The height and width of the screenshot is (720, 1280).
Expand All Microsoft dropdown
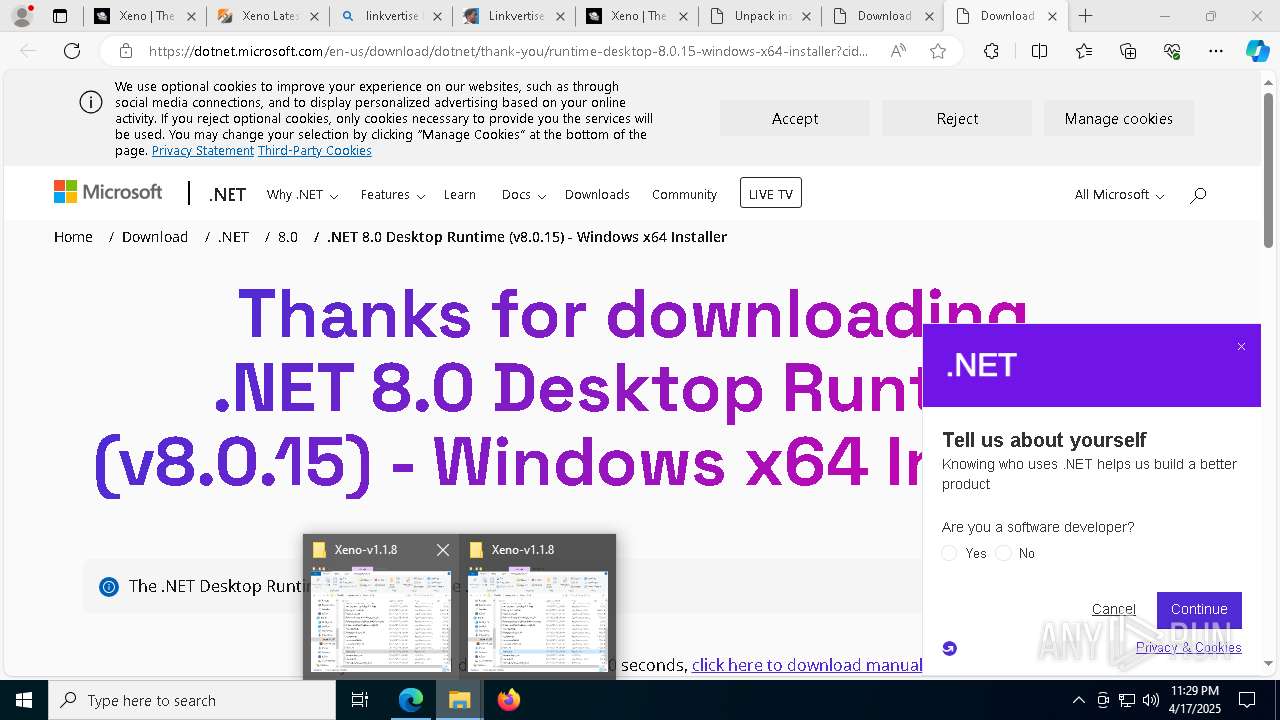[1119, 195]
